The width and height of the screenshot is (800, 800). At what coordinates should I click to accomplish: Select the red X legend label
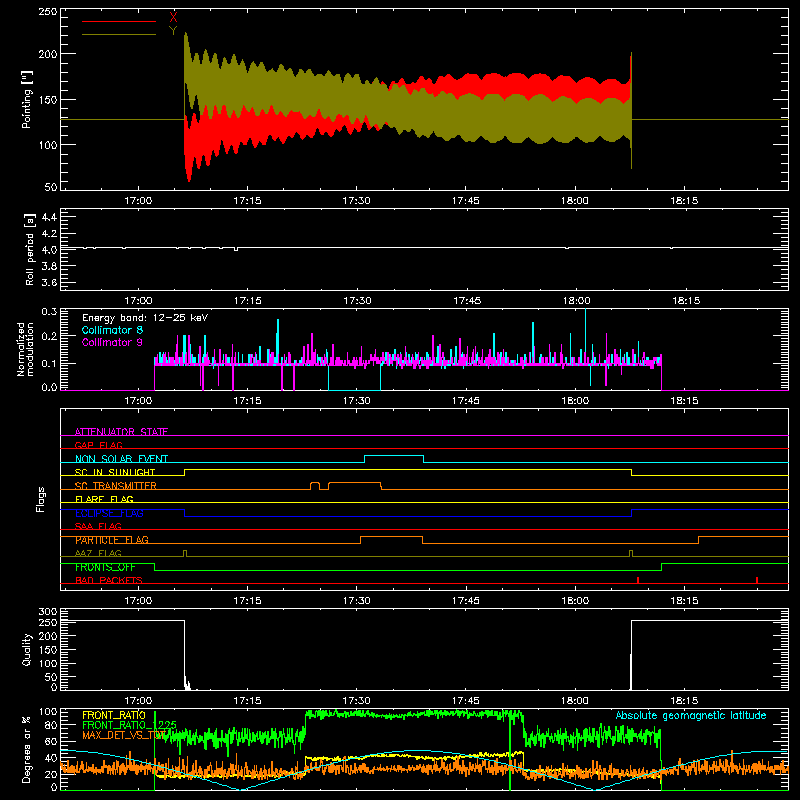[173, 17]
